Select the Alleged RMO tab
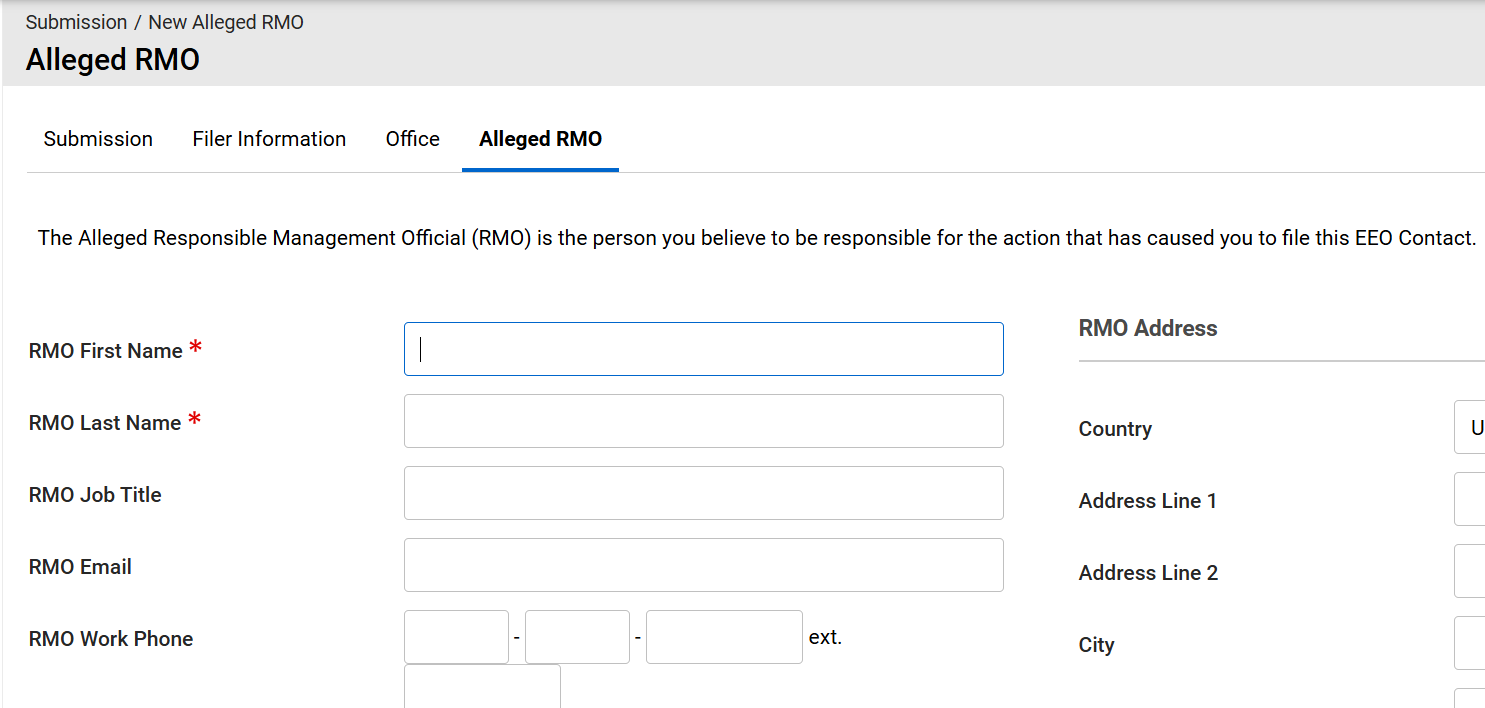Screen dimensions: 1485x708 [540, 139]
